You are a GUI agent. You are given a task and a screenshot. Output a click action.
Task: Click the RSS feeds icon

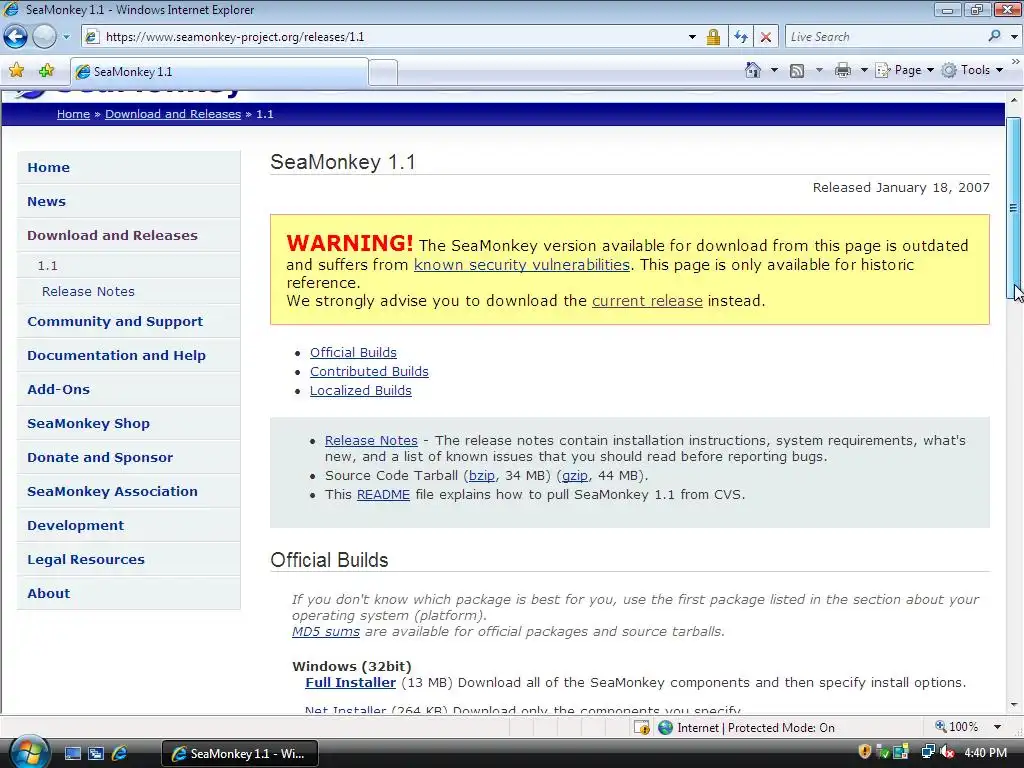tap(797, 71)
